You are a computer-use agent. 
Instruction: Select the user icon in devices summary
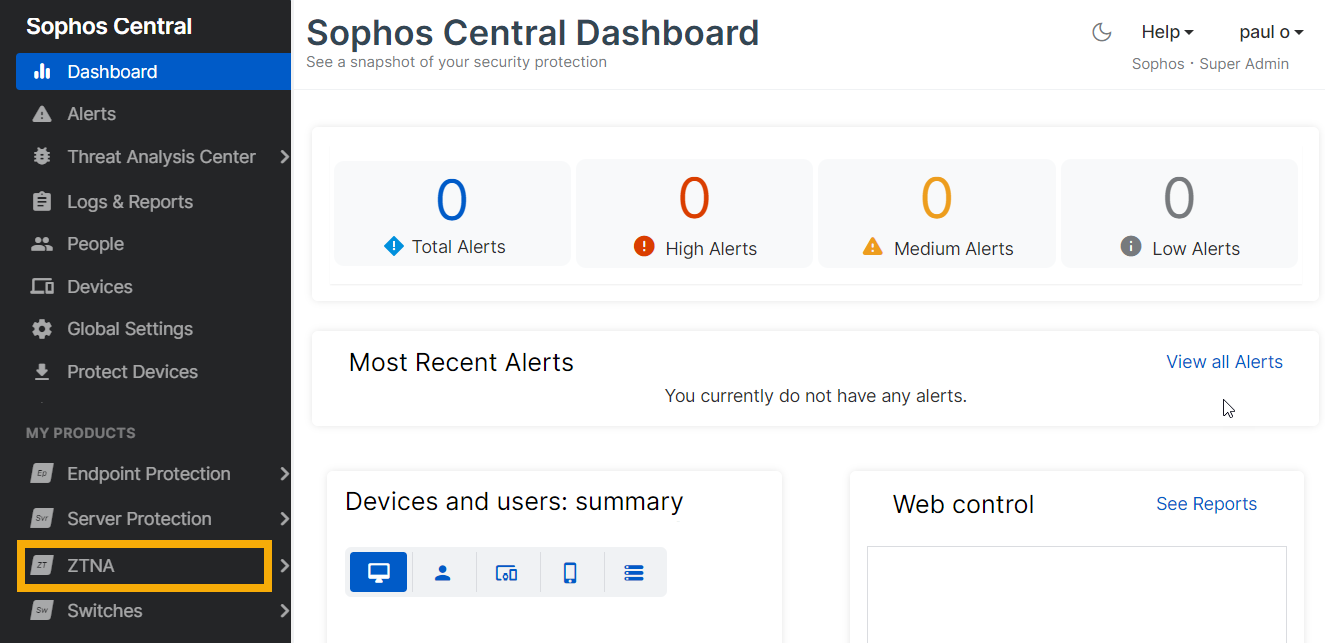tap(442, 573)
